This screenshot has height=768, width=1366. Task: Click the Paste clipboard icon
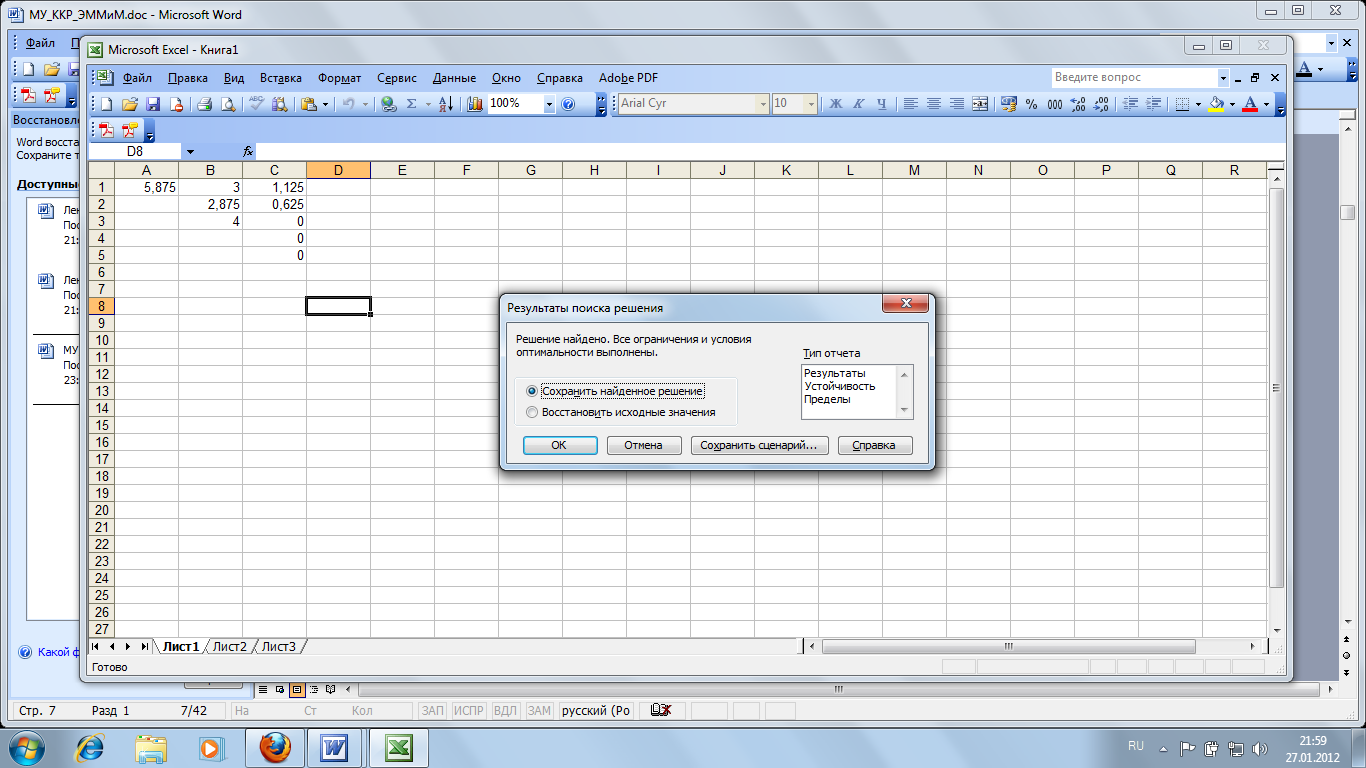pos(309,104)
